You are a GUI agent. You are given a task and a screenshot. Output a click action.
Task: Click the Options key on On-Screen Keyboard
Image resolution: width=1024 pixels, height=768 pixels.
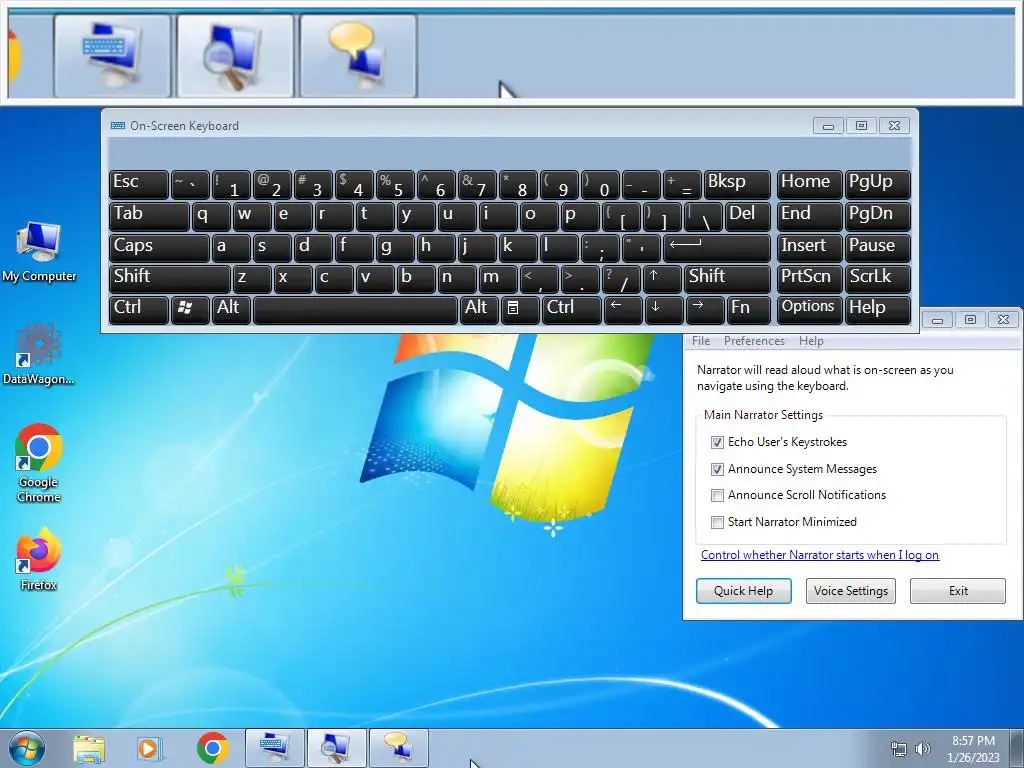coord(809,310)
